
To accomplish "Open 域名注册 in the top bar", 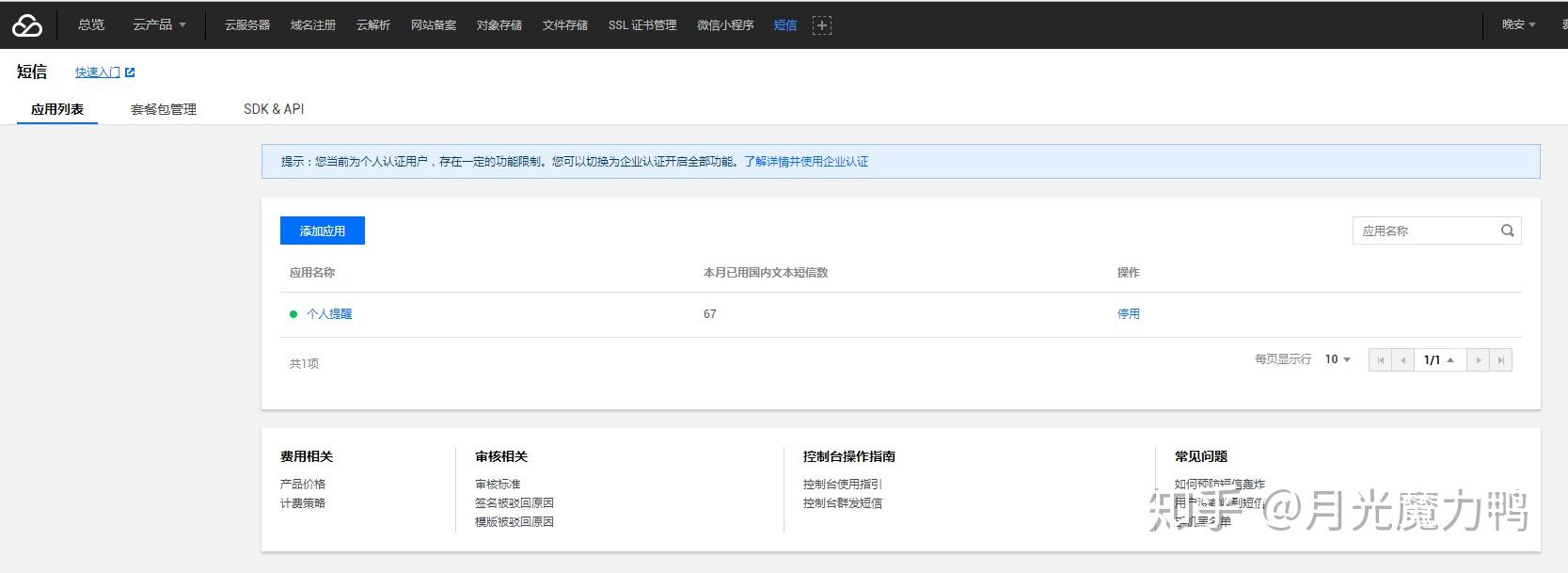I will pyautogui.click(x=313, y=25).
